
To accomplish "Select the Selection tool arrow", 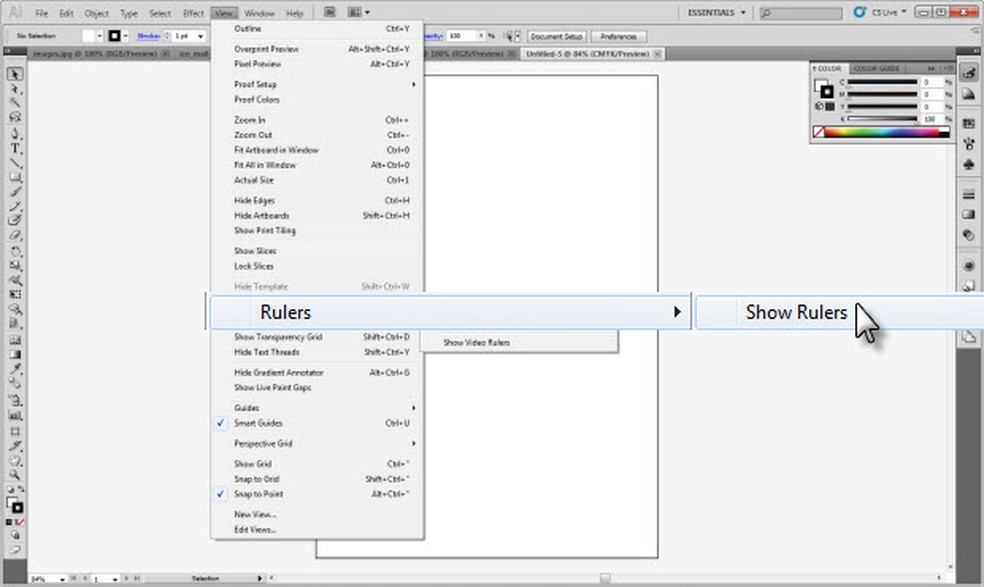I will point(15,74).
